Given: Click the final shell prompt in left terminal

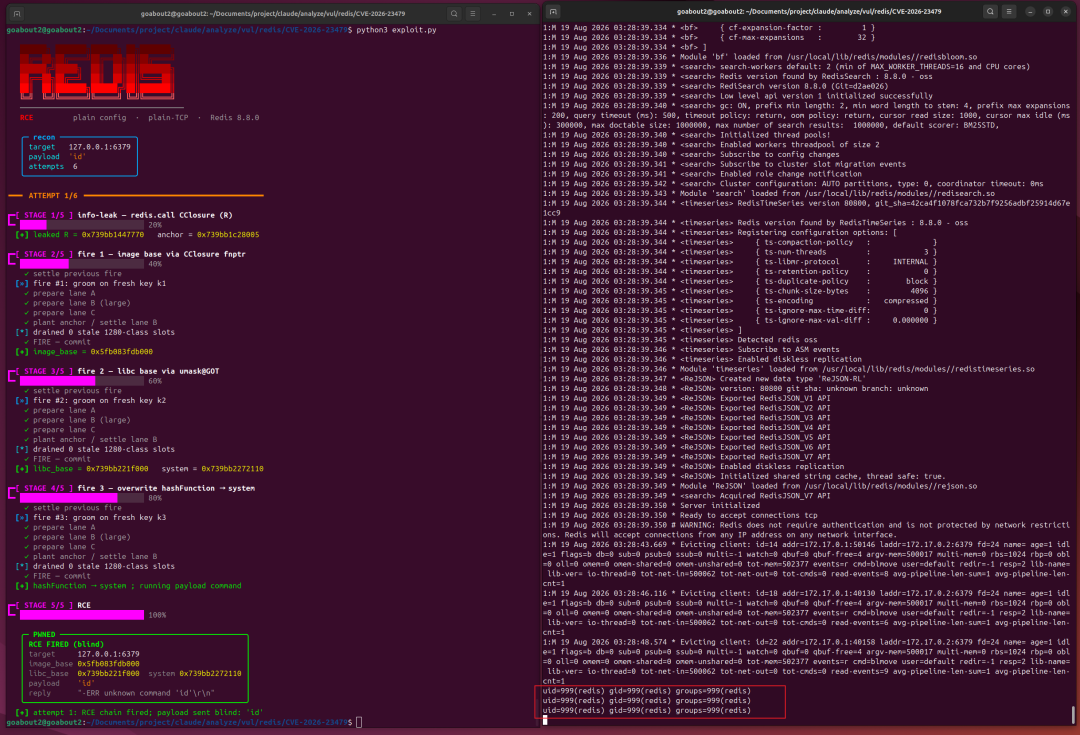Looking at the screenshot, I should click(x=184, y=723).
